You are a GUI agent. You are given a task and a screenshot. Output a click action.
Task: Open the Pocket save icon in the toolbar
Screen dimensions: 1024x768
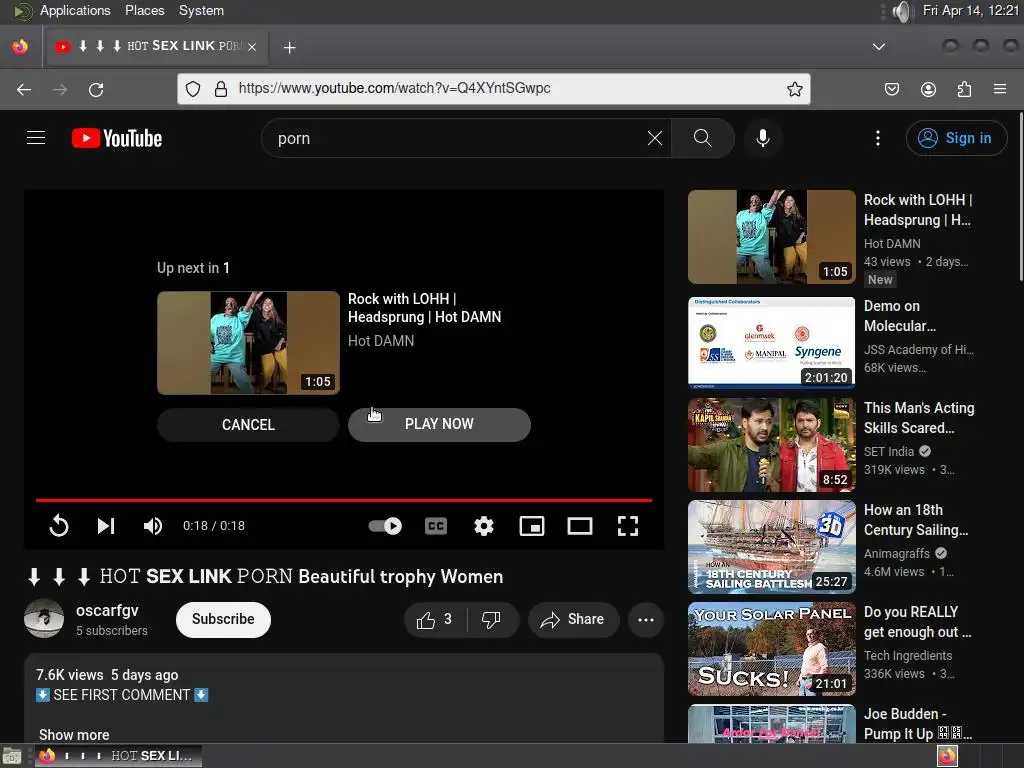[x=892, y=89]
